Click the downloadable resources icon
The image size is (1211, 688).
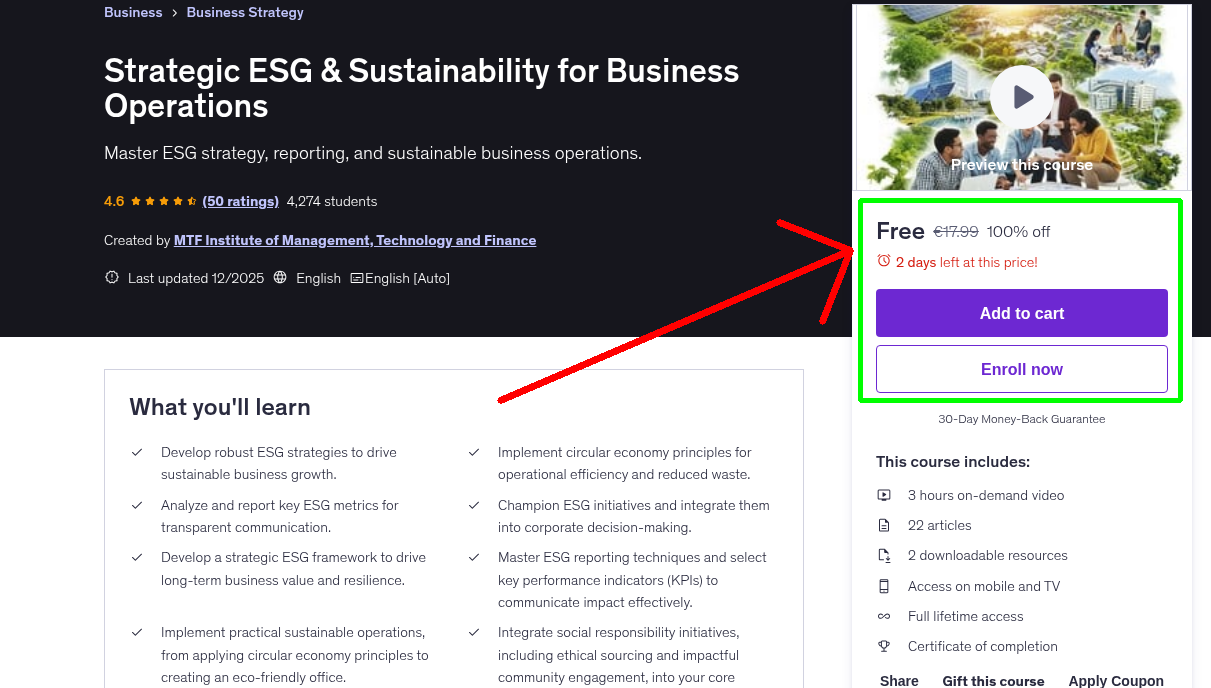[884, 555]
